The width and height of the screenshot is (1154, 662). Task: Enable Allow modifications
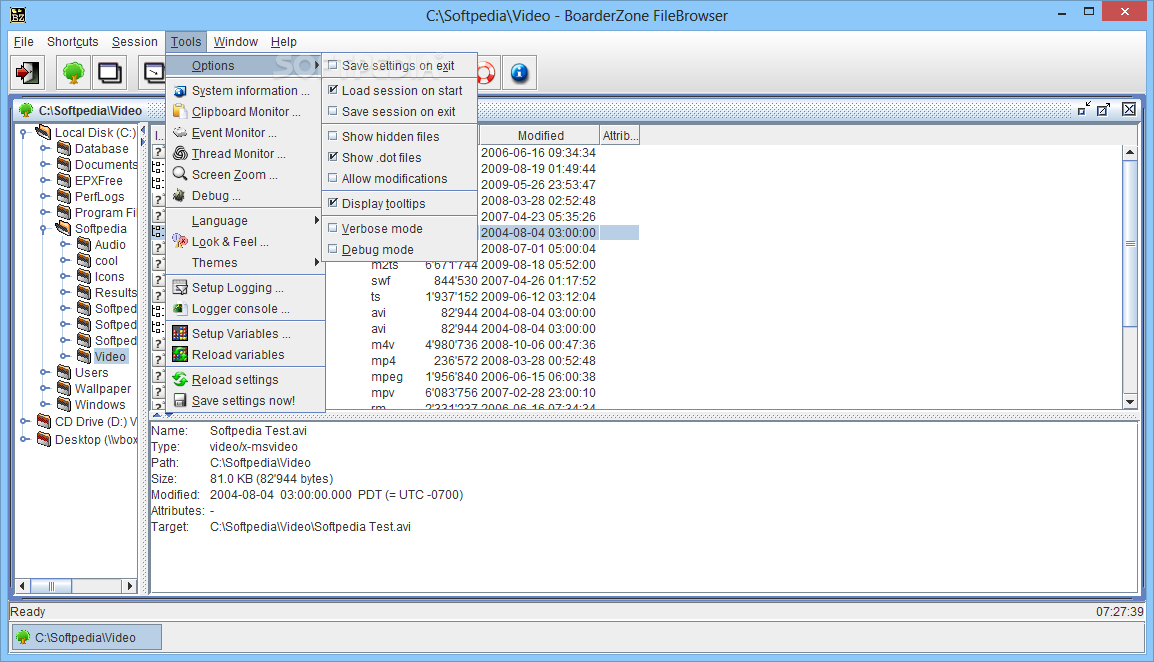click(400, 179)
